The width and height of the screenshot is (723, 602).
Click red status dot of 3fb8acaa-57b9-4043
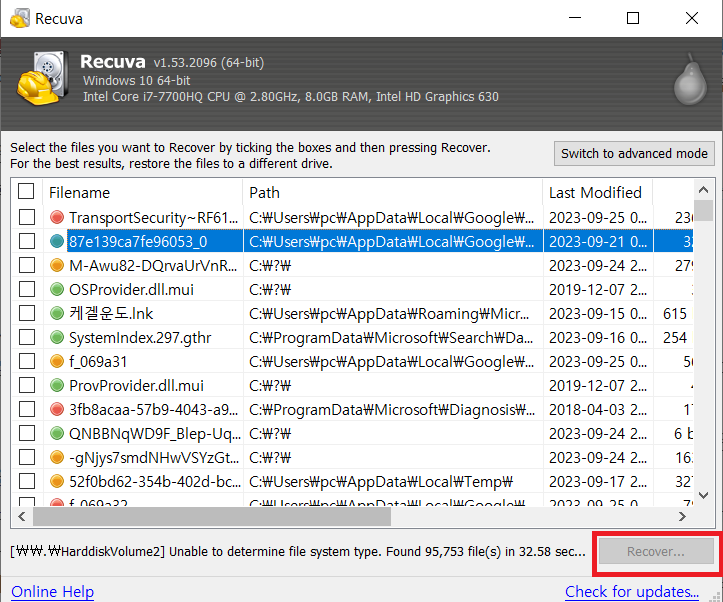[x=57, y=409]
